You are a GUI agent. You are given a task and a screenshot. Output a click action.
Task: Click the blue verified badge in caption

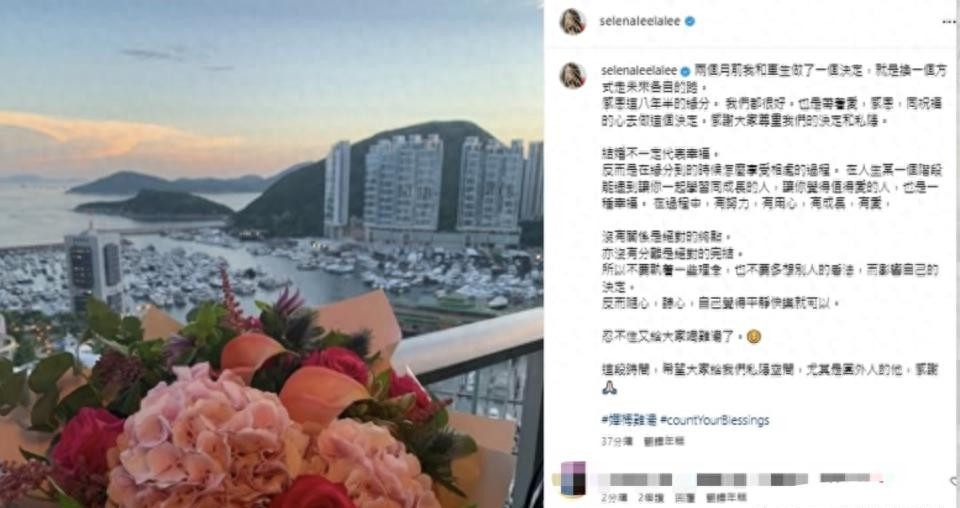point(685,72)
